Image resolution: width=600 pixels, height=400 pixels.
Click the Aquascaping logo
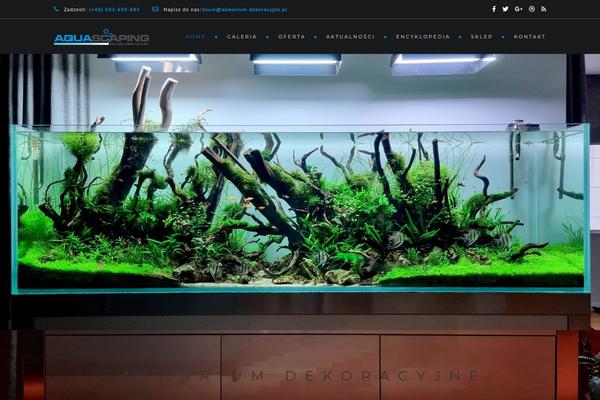101,37
